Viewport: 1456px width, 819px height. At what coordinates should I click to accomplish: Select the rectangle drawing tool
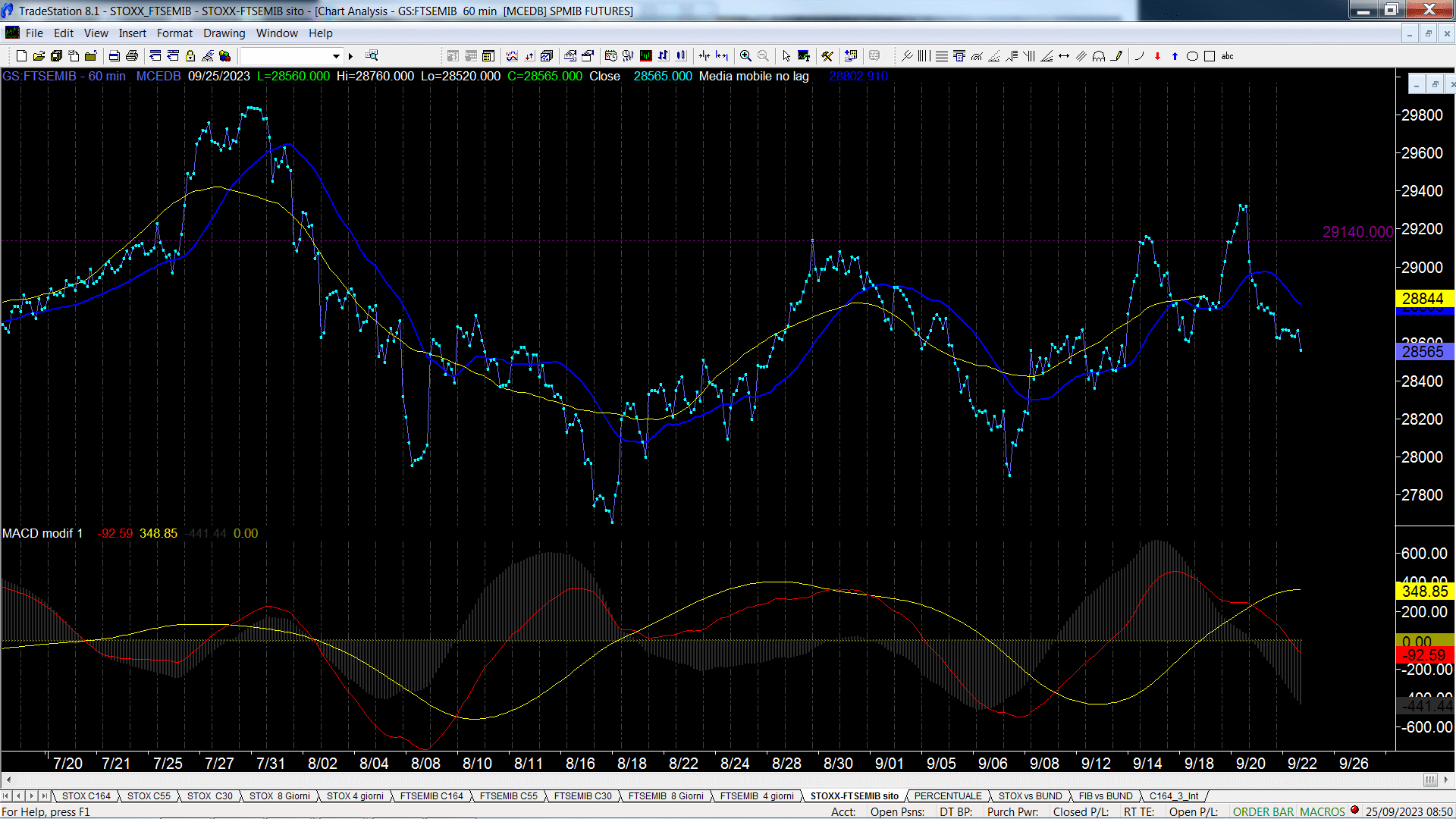1210,56
